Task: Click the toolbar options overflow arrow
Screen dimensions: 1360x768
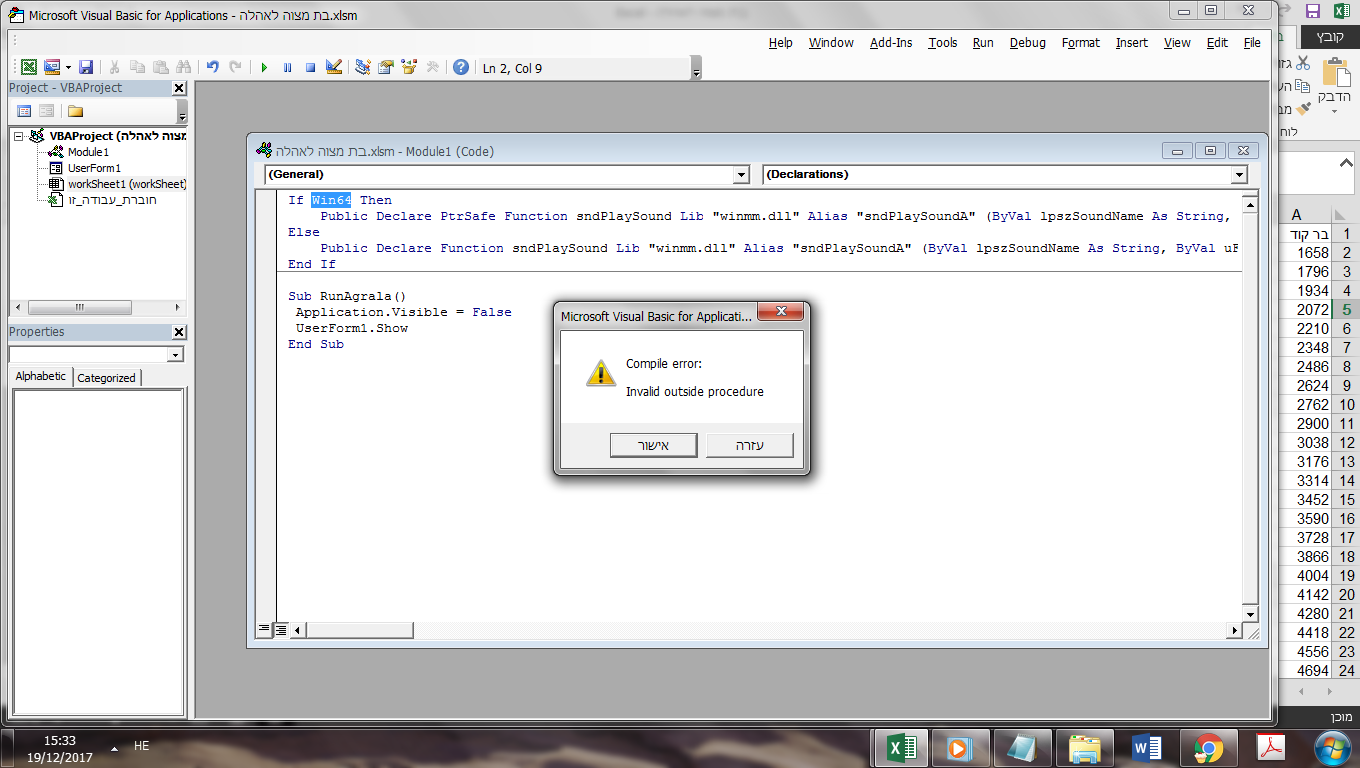Action: 696,68
